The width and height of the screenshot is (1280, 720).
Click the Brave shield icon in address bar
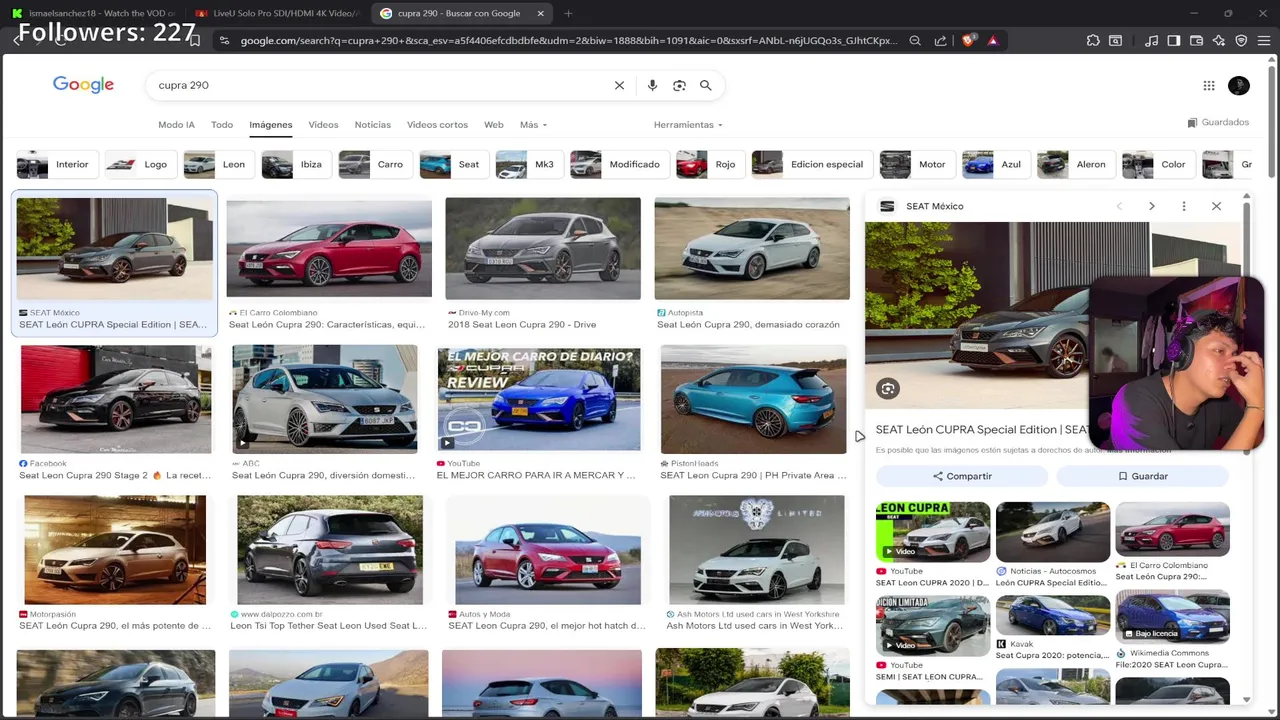968,41
